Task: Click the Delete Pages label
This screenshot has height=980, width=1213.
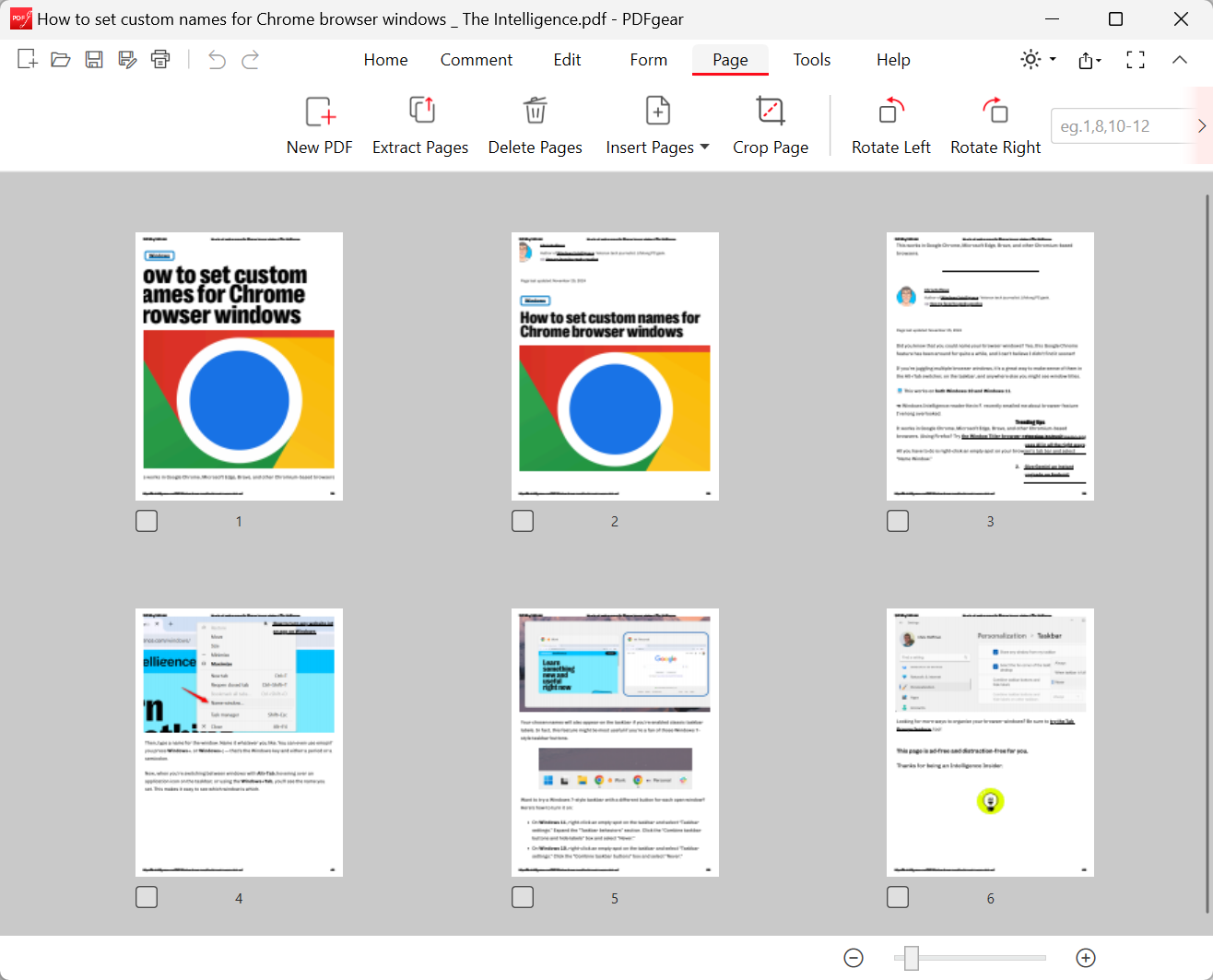Action: point(536,148)
